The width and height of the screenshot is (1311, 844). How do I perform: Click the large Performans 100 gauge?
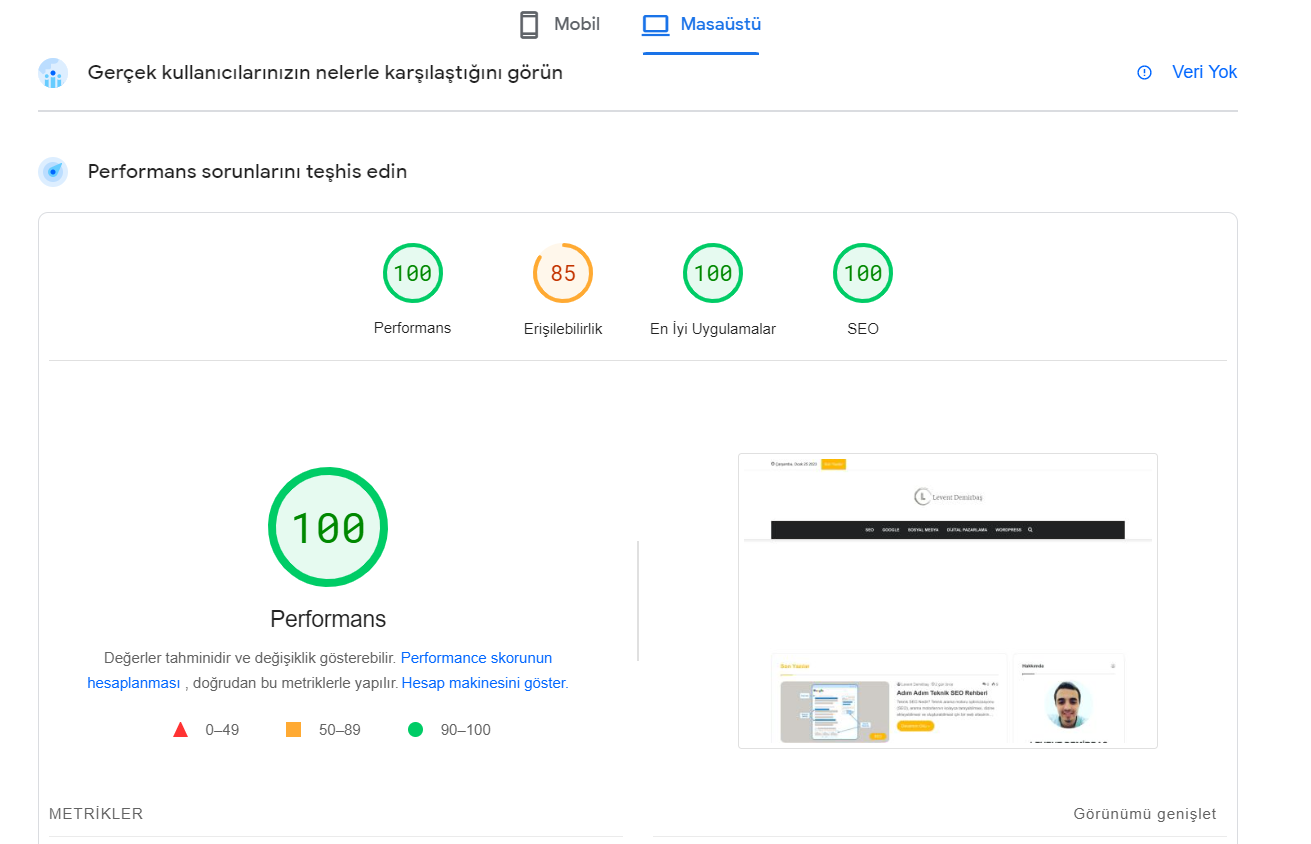(x=328, y=527)
